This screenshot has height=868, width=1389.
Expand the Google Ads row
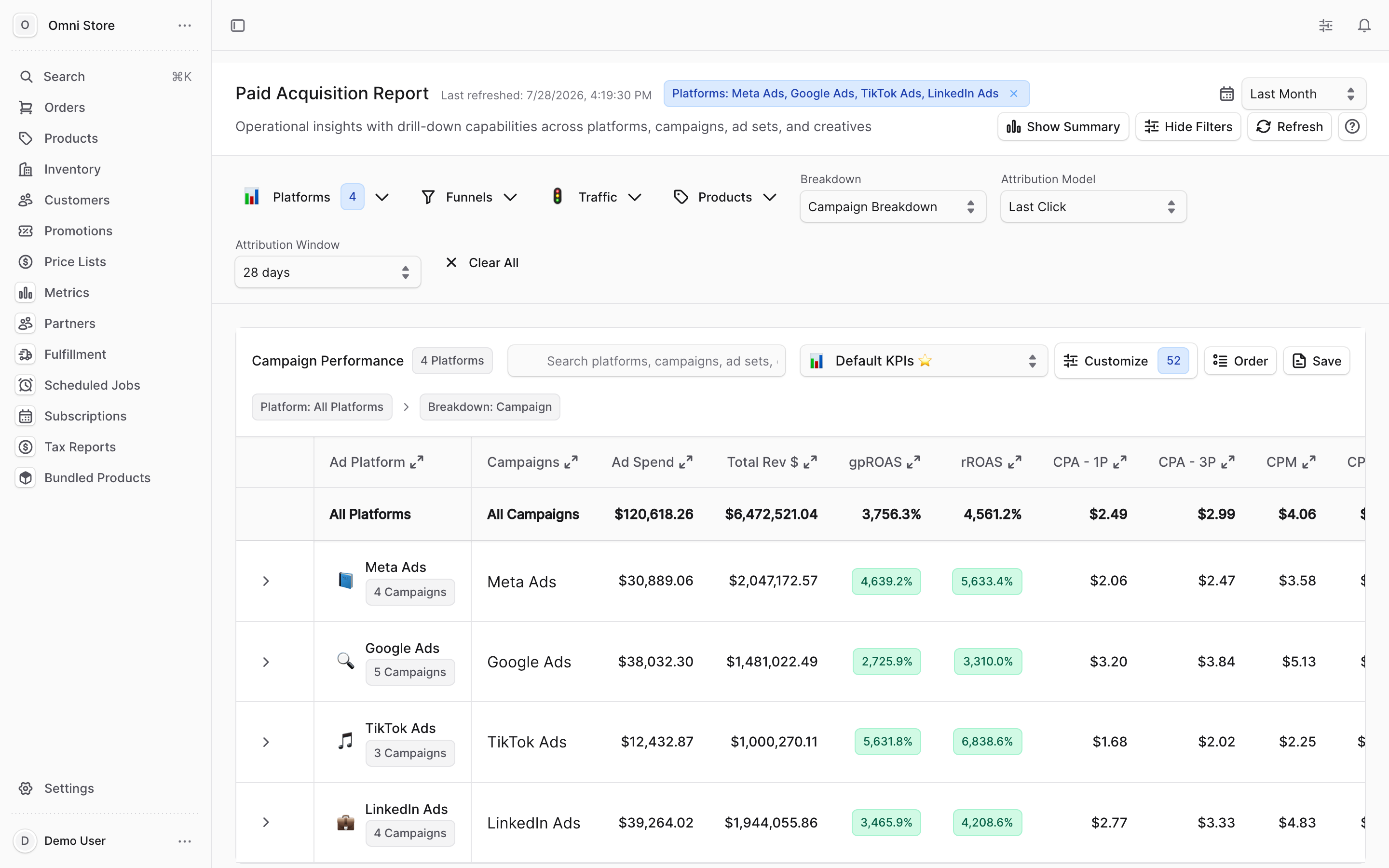tap(266, 662)
